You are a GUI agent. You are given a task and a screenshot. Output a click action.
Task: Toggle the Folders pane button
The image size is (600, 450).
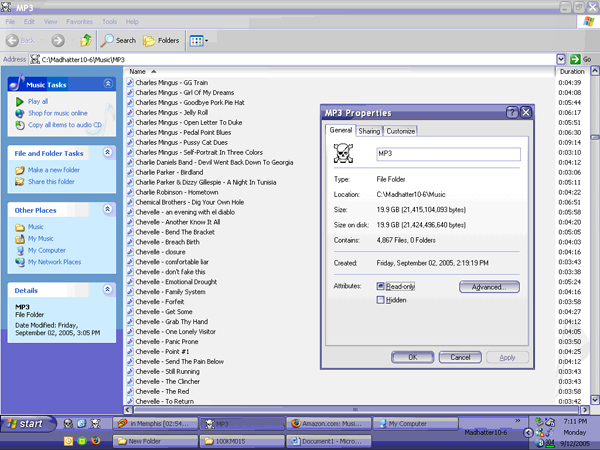pyautogui.click(x=162, y=41)
